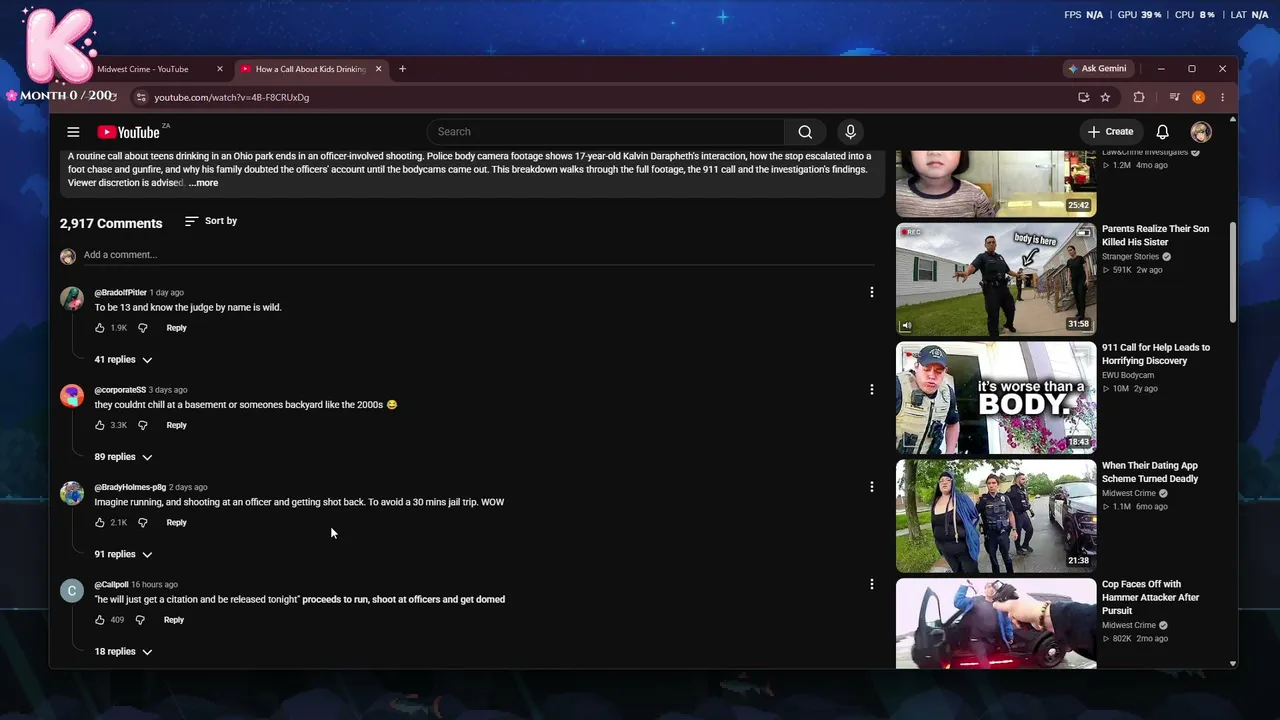Viewport: 1280px width, 720px height.
Task: Reply to the @BradolfPitler comment
Action: (x=176, y=328)
